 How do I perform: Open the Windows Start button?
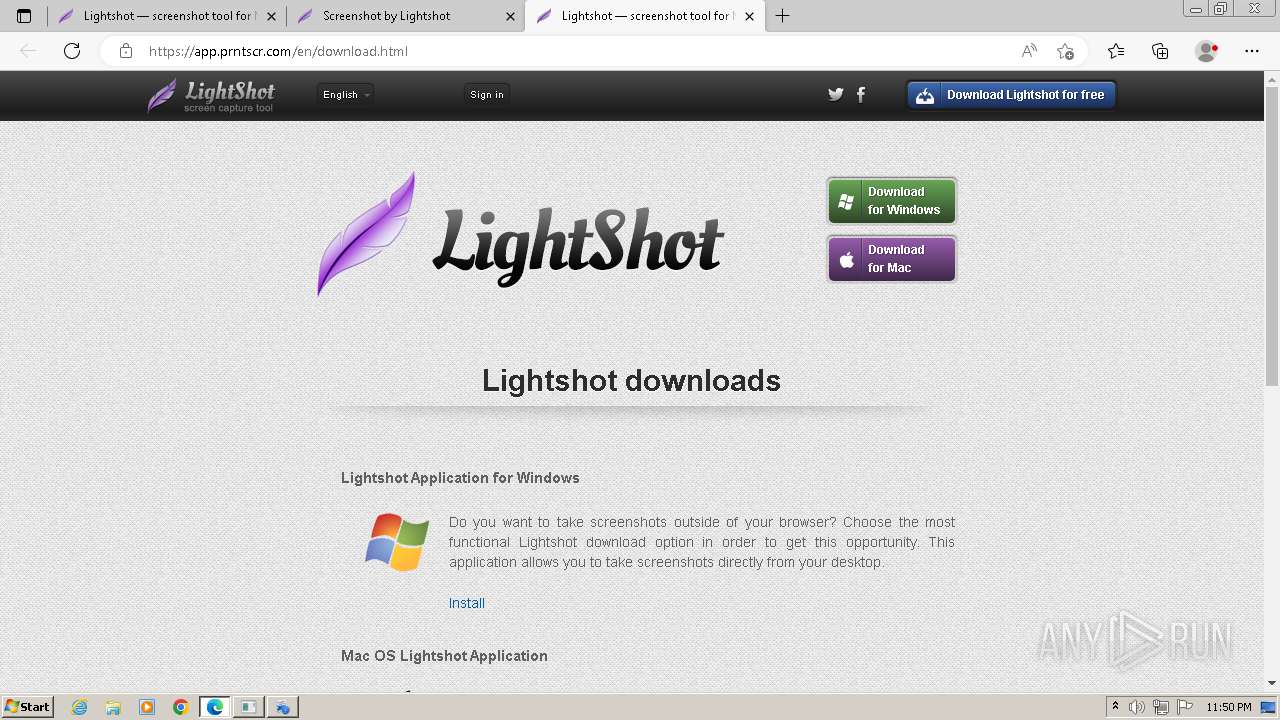(27, 707)
